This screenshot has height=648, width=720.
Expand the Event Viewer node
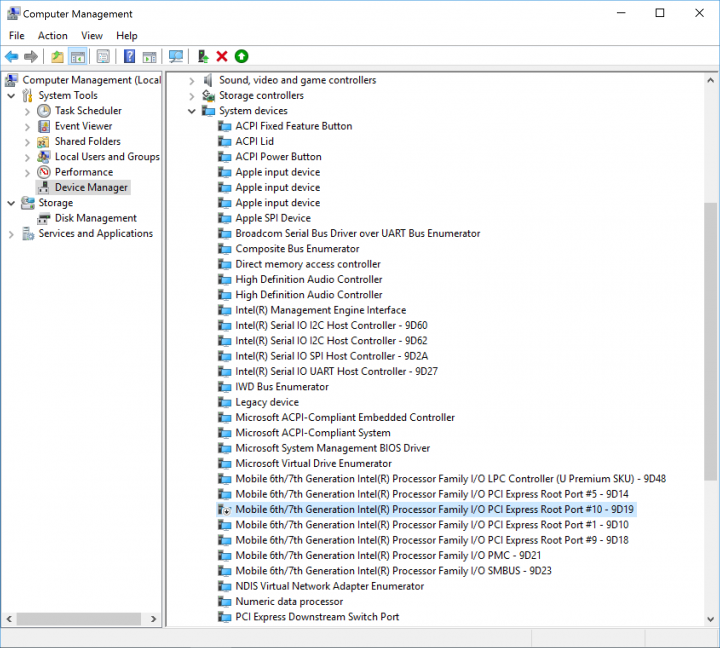[28, 126]
